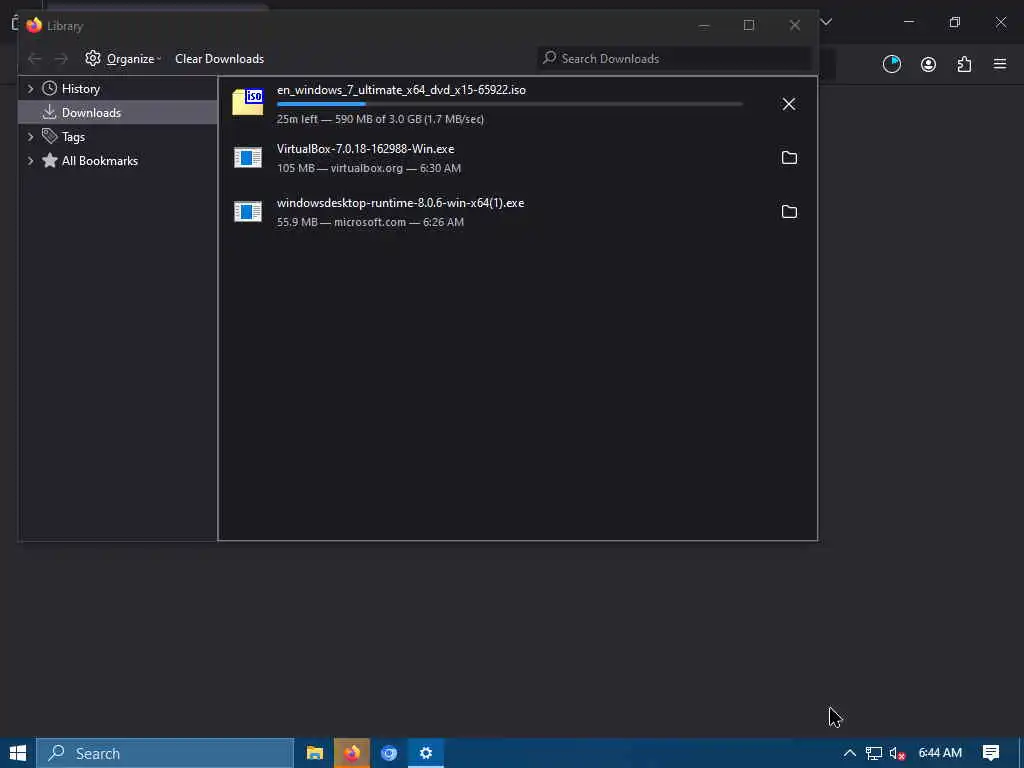
Task: Expand the History tree node
Action: click(30, 89)
